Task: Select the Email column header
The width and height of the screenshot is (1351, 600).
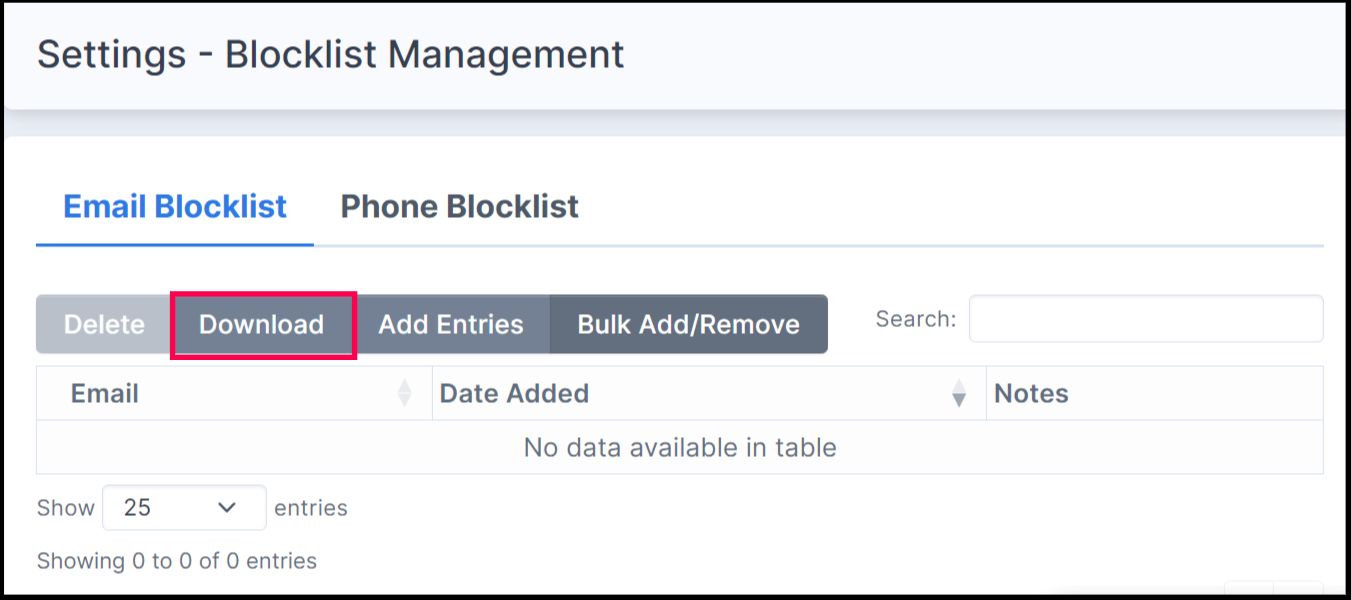Action: pos(104,393)
